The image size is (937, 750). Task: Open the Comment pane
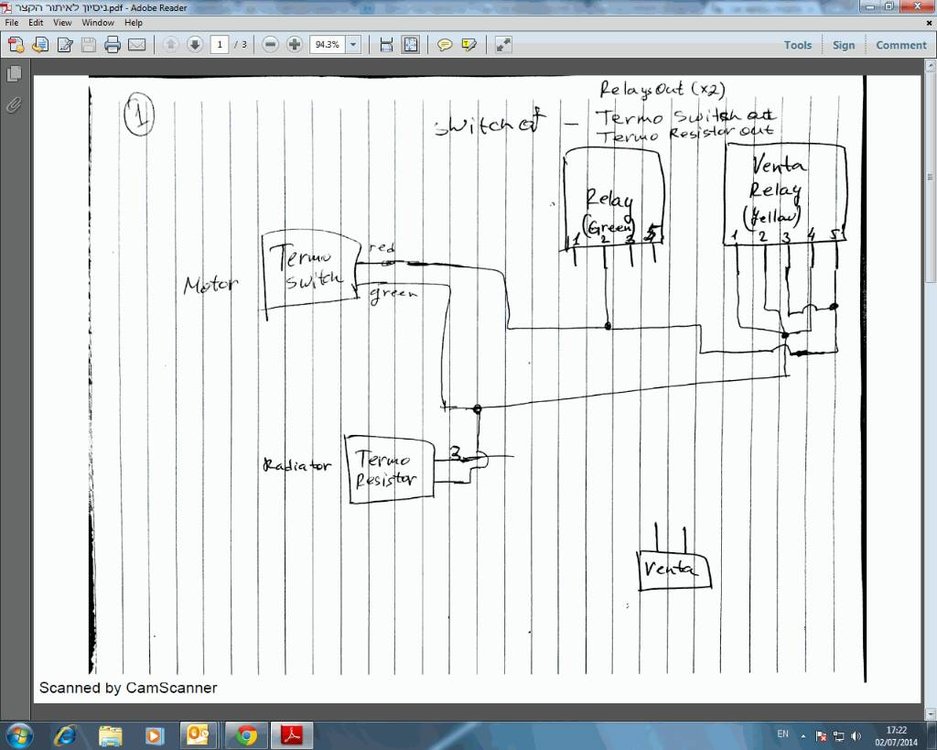click(x=901, y=45)
